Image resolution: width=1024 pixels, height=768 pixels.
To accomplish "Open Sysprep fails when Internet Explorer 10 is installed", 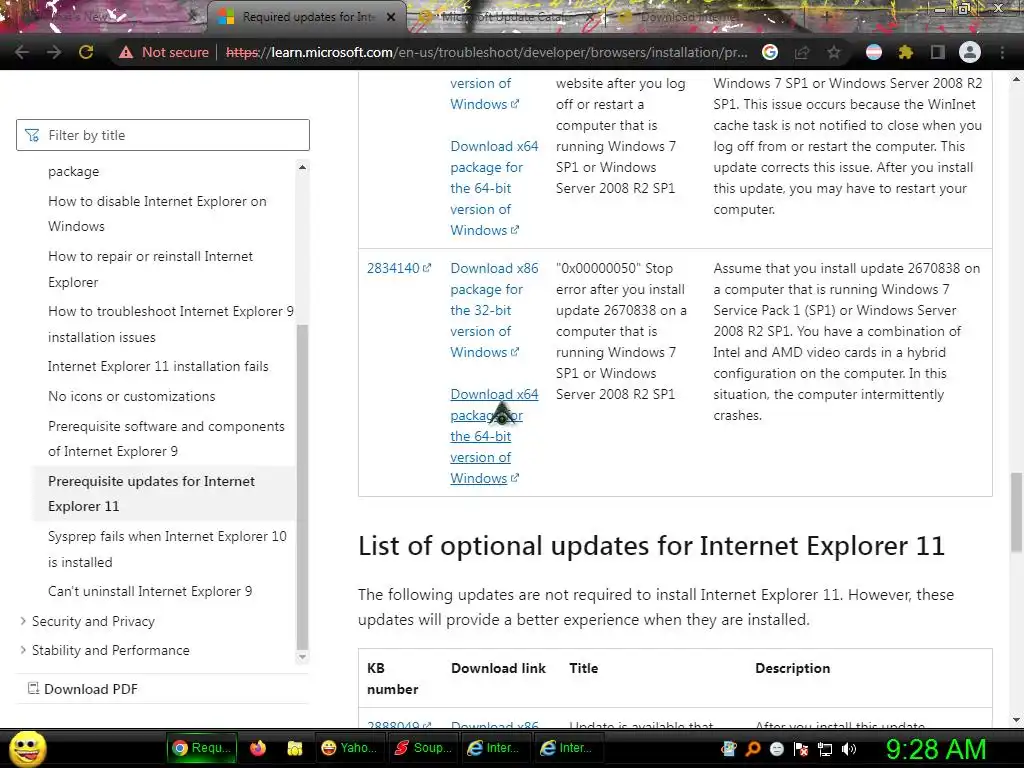I will click(x=167, y=549).
